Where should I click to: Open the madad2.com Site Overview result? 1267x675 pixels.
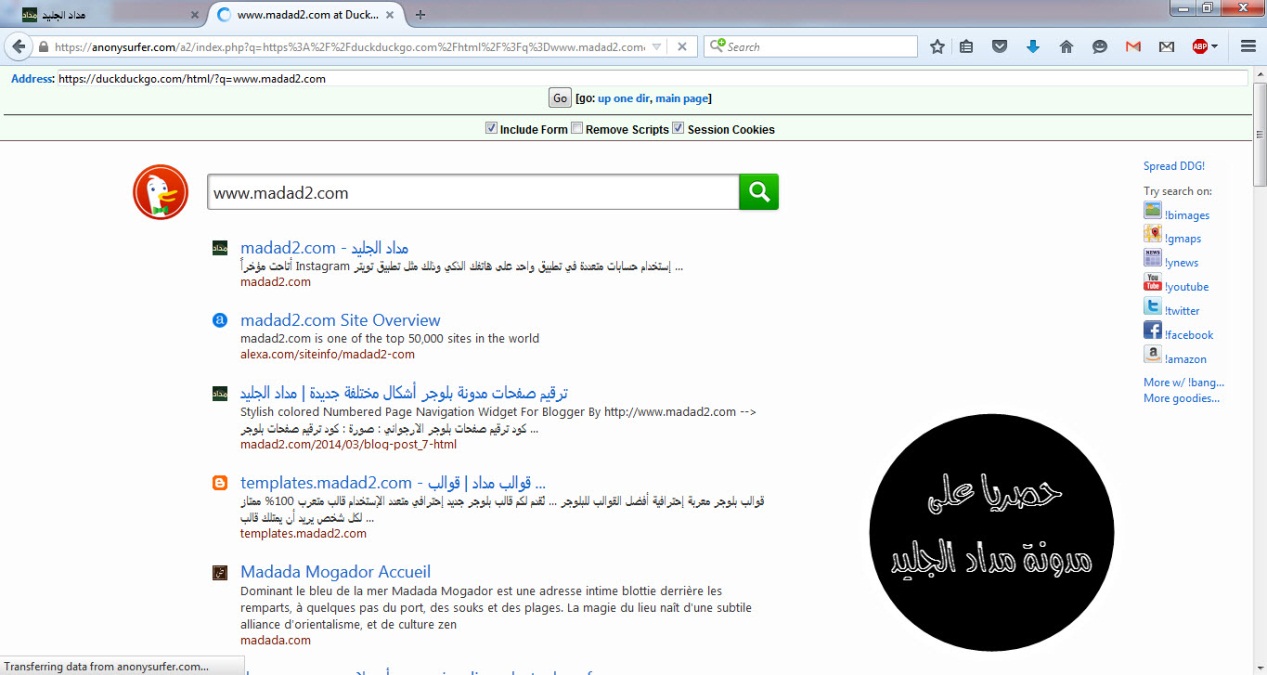pyautogui.click(x=340, y=320)
